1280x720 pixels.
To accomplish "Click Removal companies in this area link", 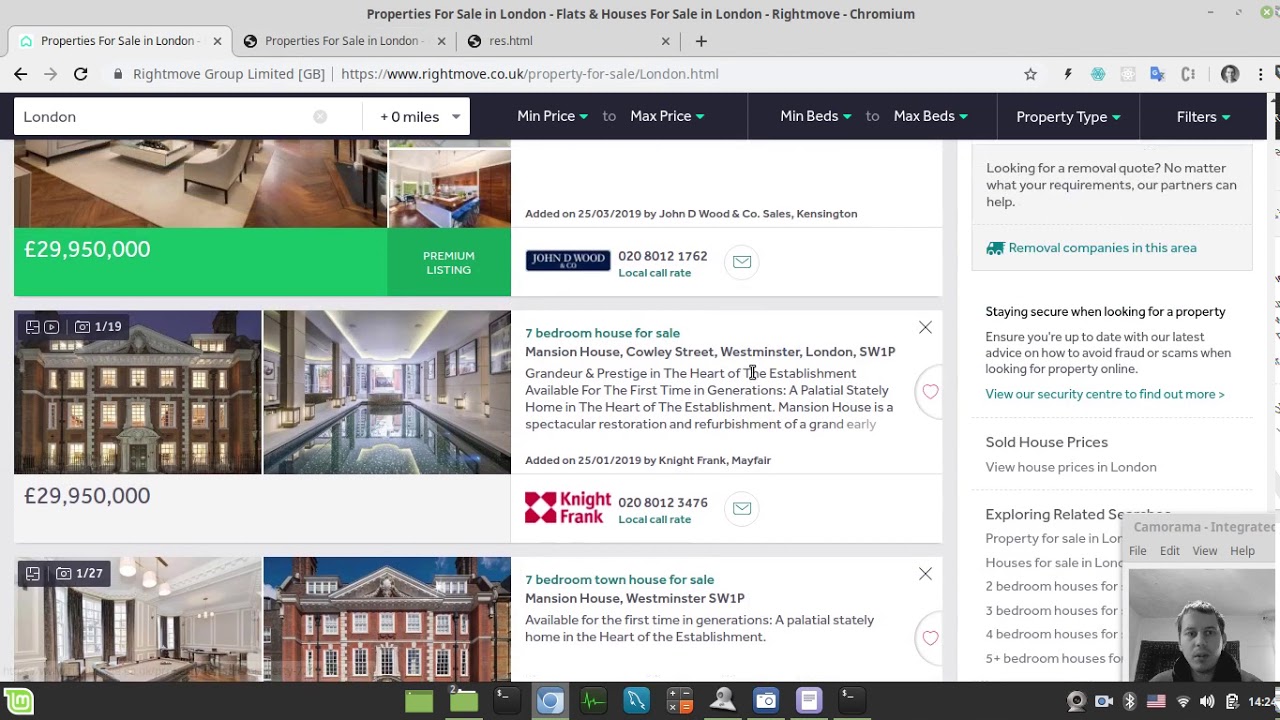I will (x=1102, y=248).
